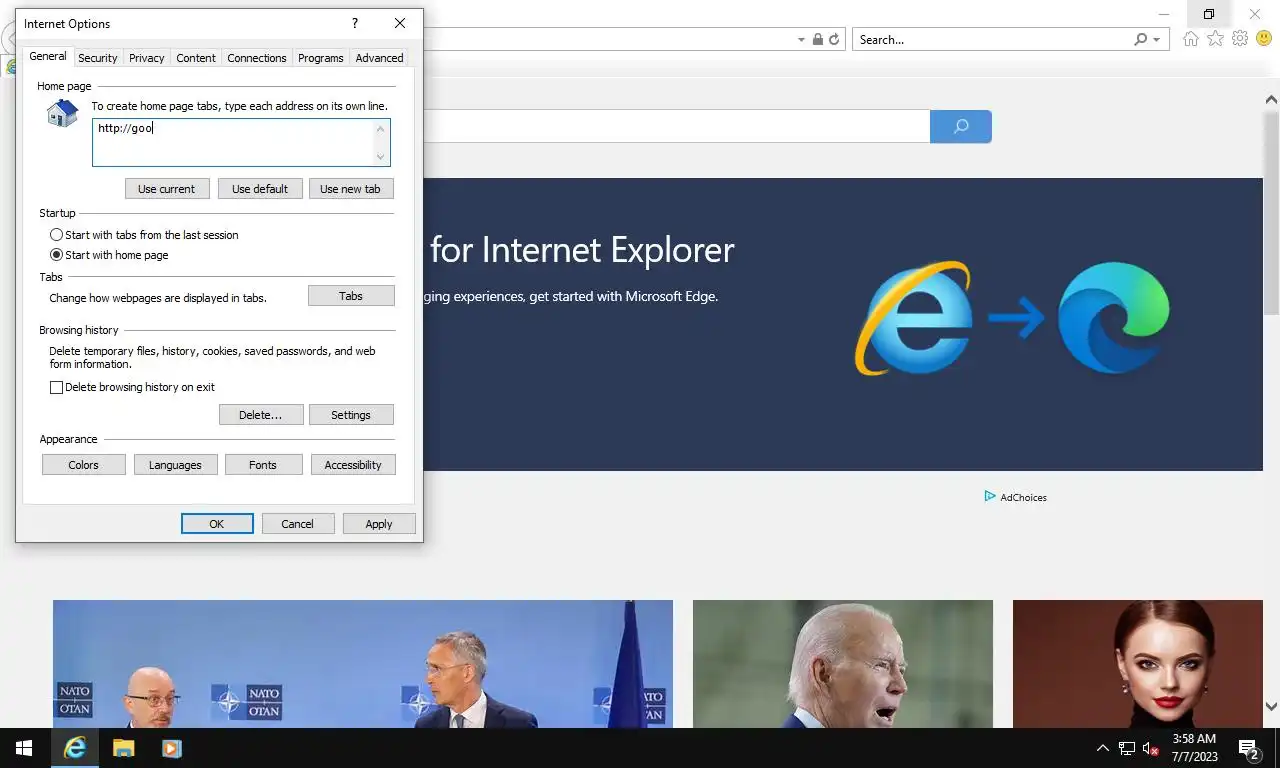Click the home page house icon

tap(62, 113)
